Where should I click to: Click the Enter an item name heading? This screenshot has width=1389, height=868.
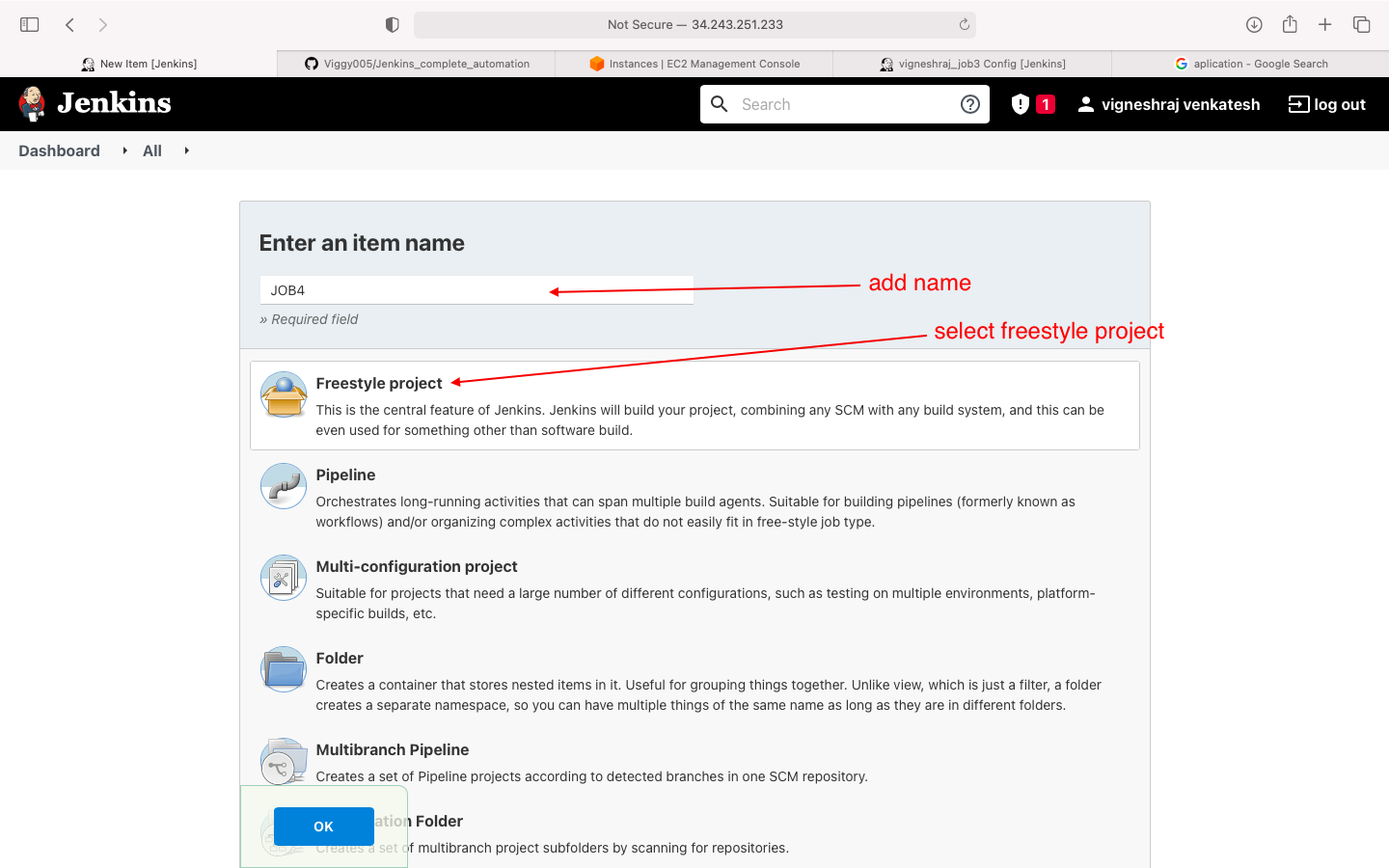[362, 243]
